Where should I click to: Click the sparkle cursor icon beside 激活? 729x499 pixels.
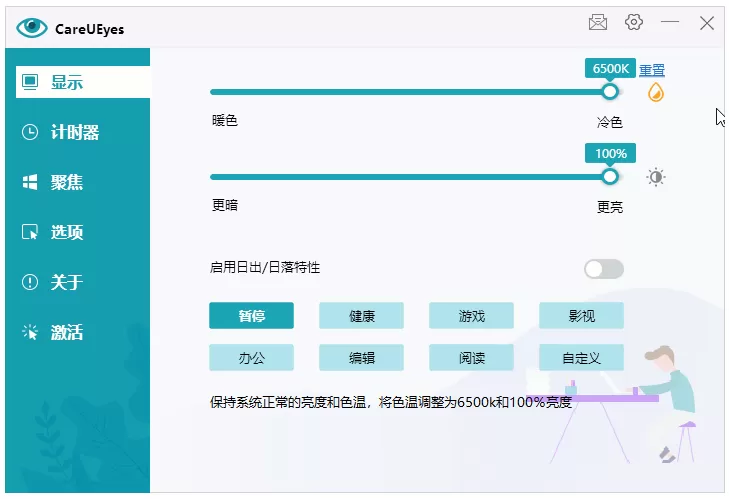[30, 332]
